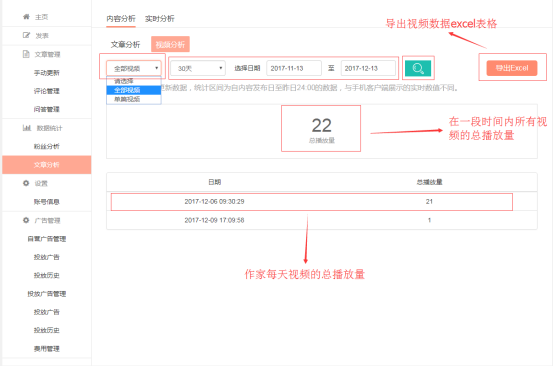The image size is (553, 367).
Task: Open the 30天 time range dropdown
Action: (x=198, y=68)
